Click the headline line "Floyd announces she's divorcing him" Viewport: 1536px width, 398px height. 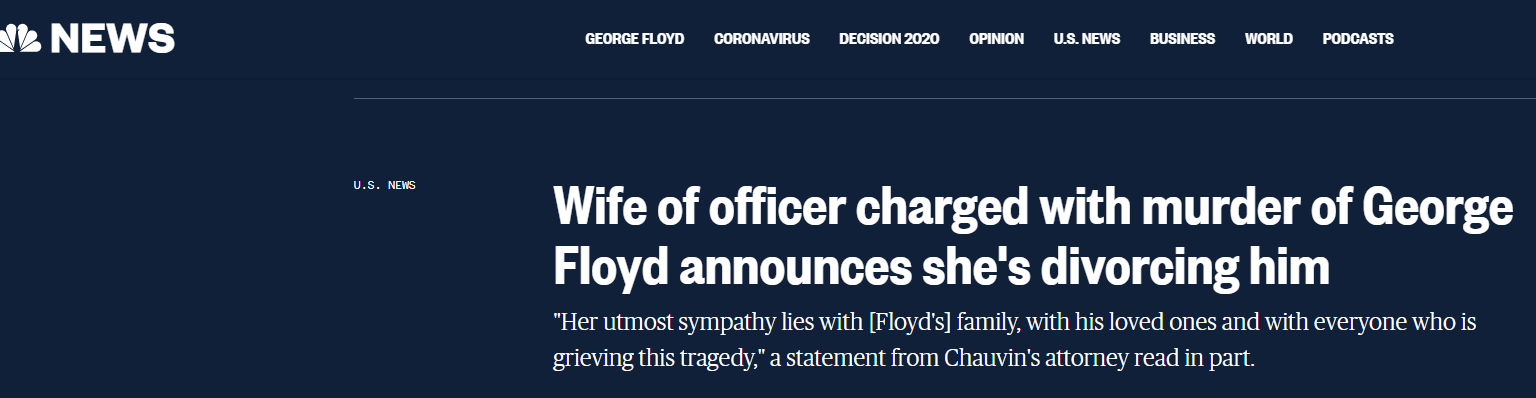point(941,267)
